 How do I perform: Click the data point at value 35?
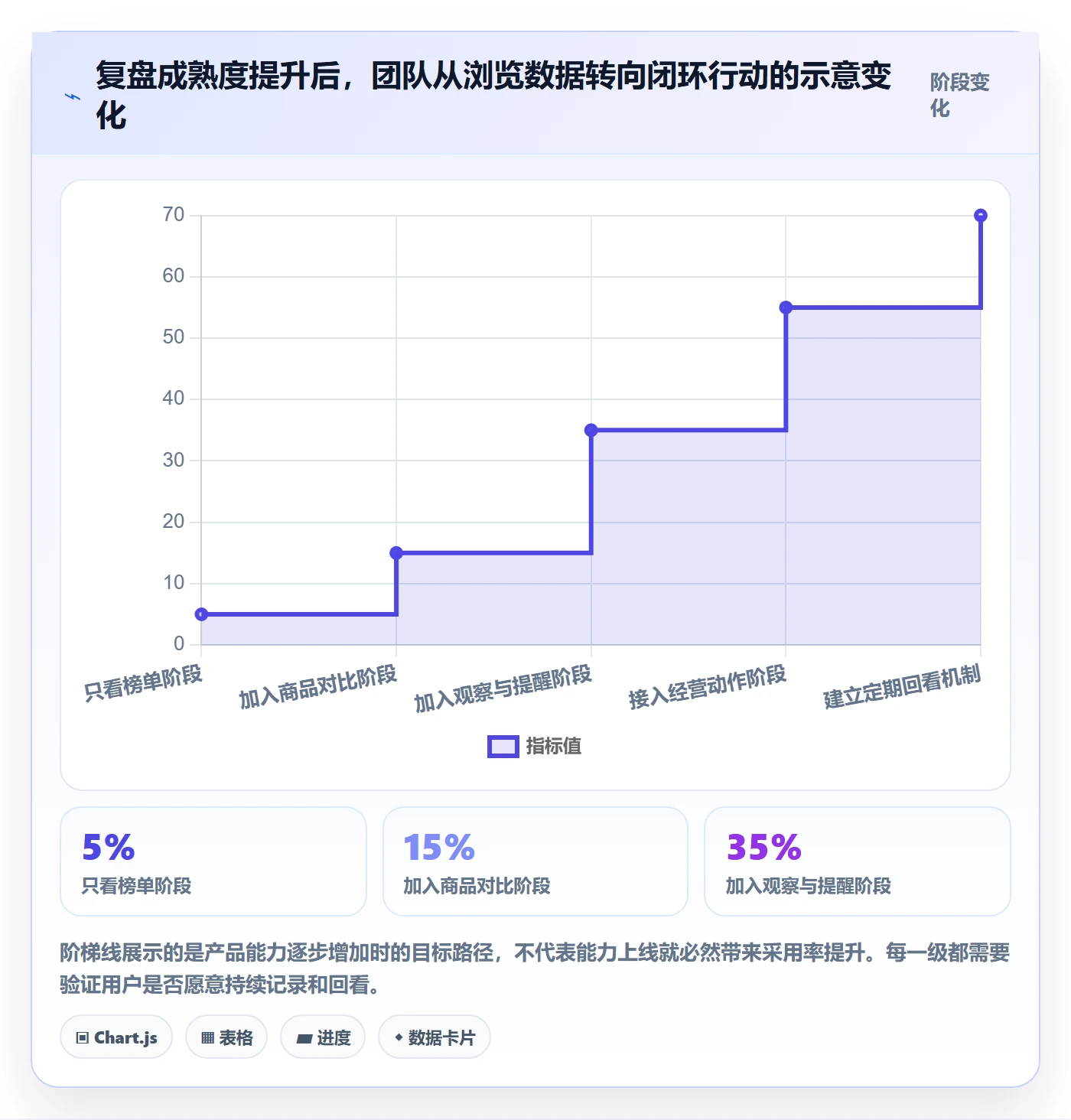coord(591,430)
